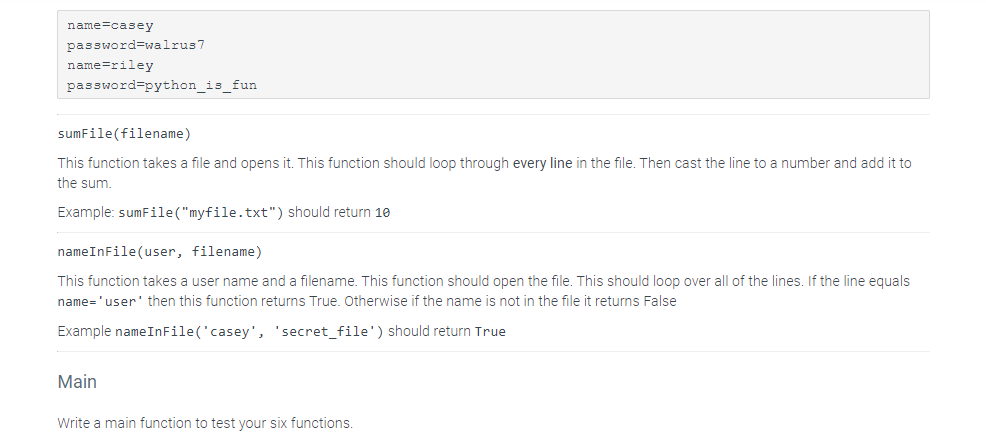Click the word Example before sumFile call
986x439 pixels.
86,213
